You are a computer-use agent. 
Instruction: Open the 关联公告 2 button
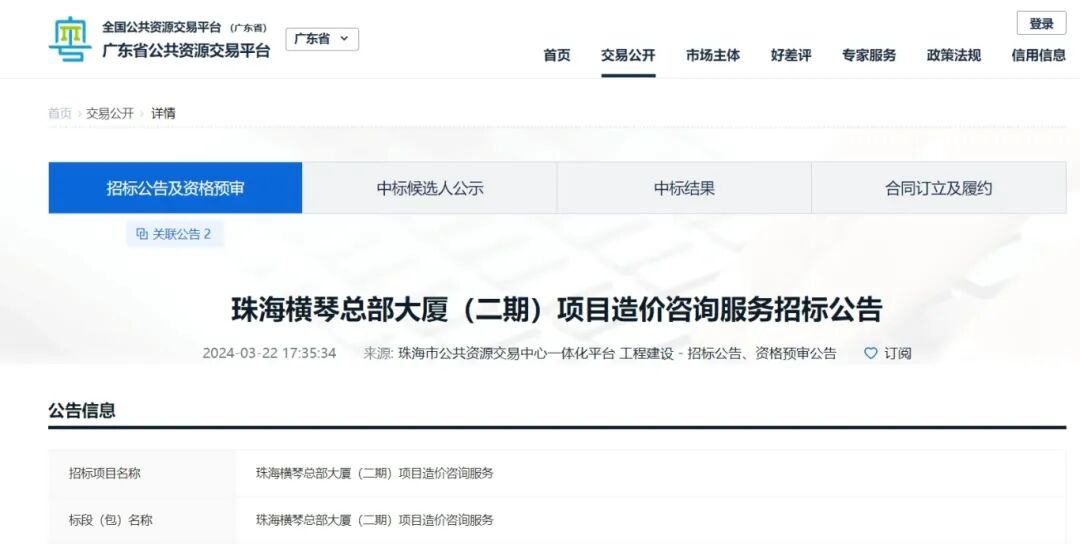pyautogui.click(x=175, y=234)
